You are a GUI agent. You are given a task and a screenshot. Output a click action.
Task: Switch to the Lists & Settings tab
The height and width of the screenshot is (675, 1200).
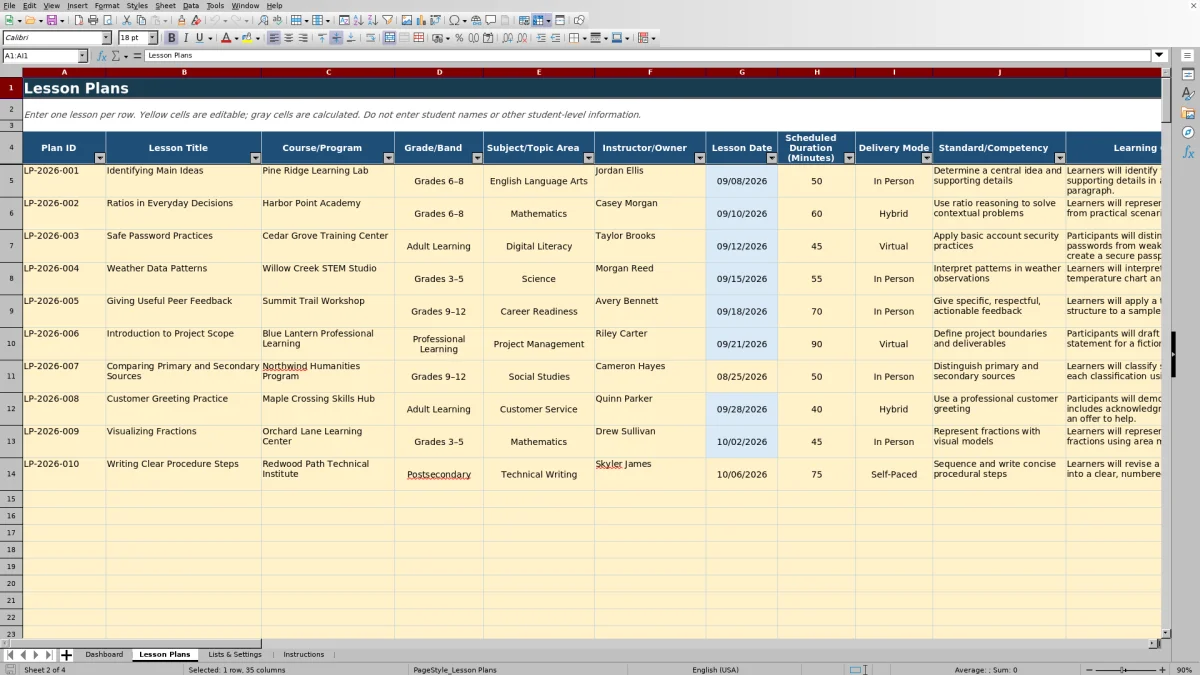(x=235, y=654)
